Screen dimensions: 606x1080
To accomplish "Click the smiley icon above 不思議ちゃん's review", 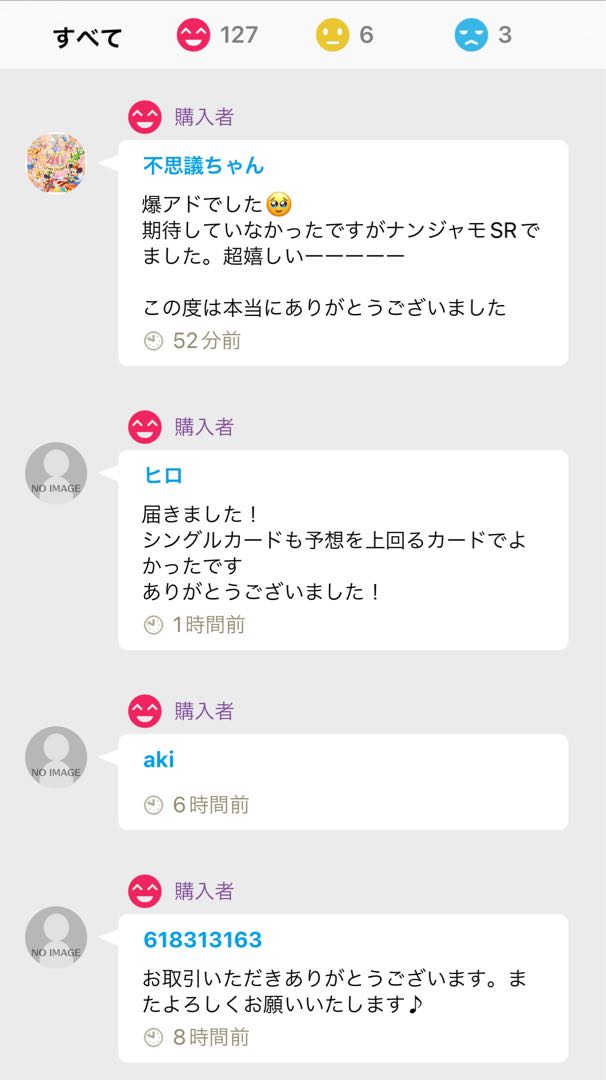I will [145, 116].
